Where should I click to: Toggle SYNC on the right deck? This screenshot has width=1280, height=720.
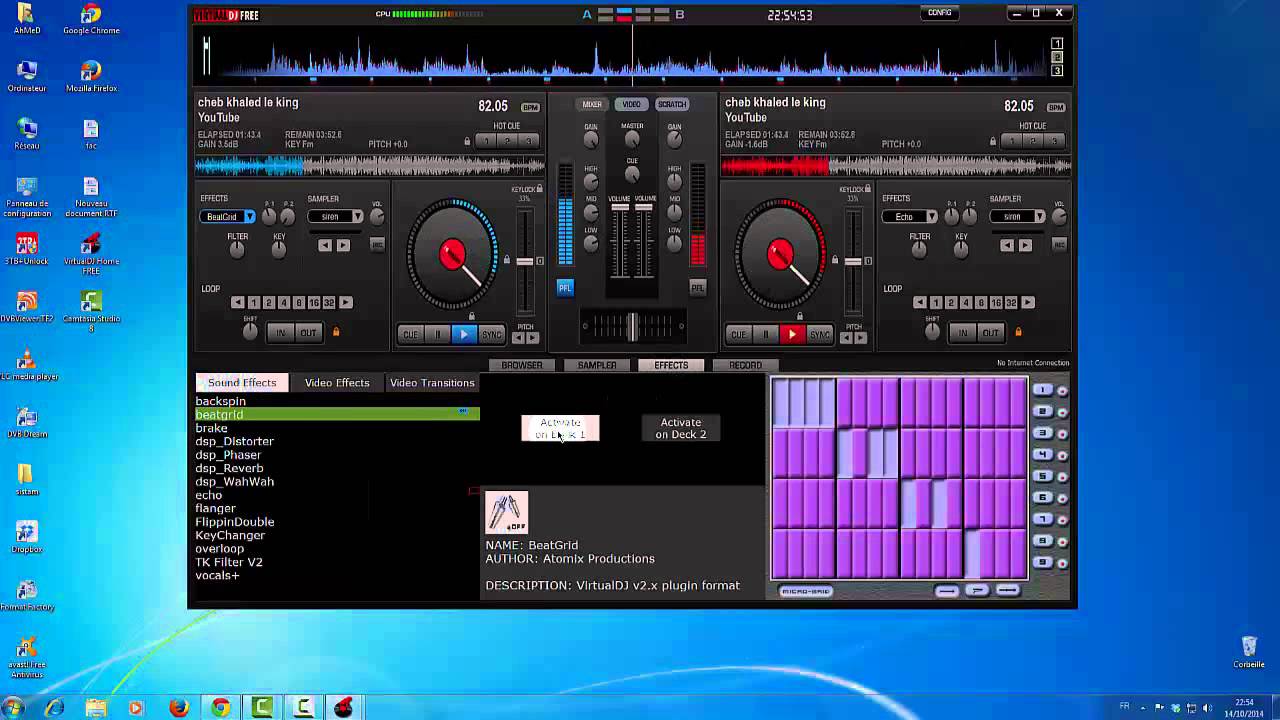[820, 334]
